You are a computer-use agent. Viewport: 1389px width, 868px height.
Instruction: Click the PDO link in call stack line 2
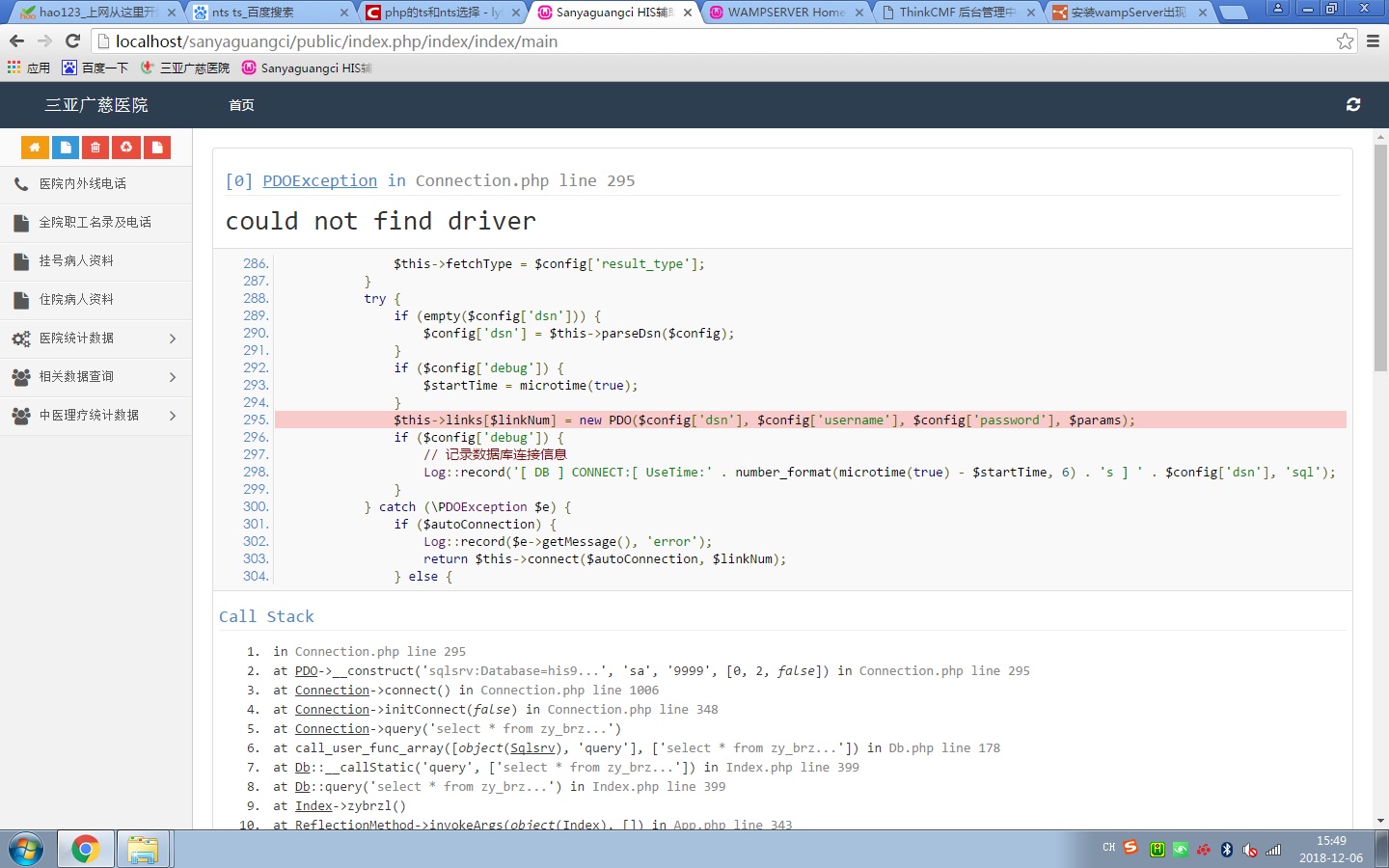[x=306, y=670]
